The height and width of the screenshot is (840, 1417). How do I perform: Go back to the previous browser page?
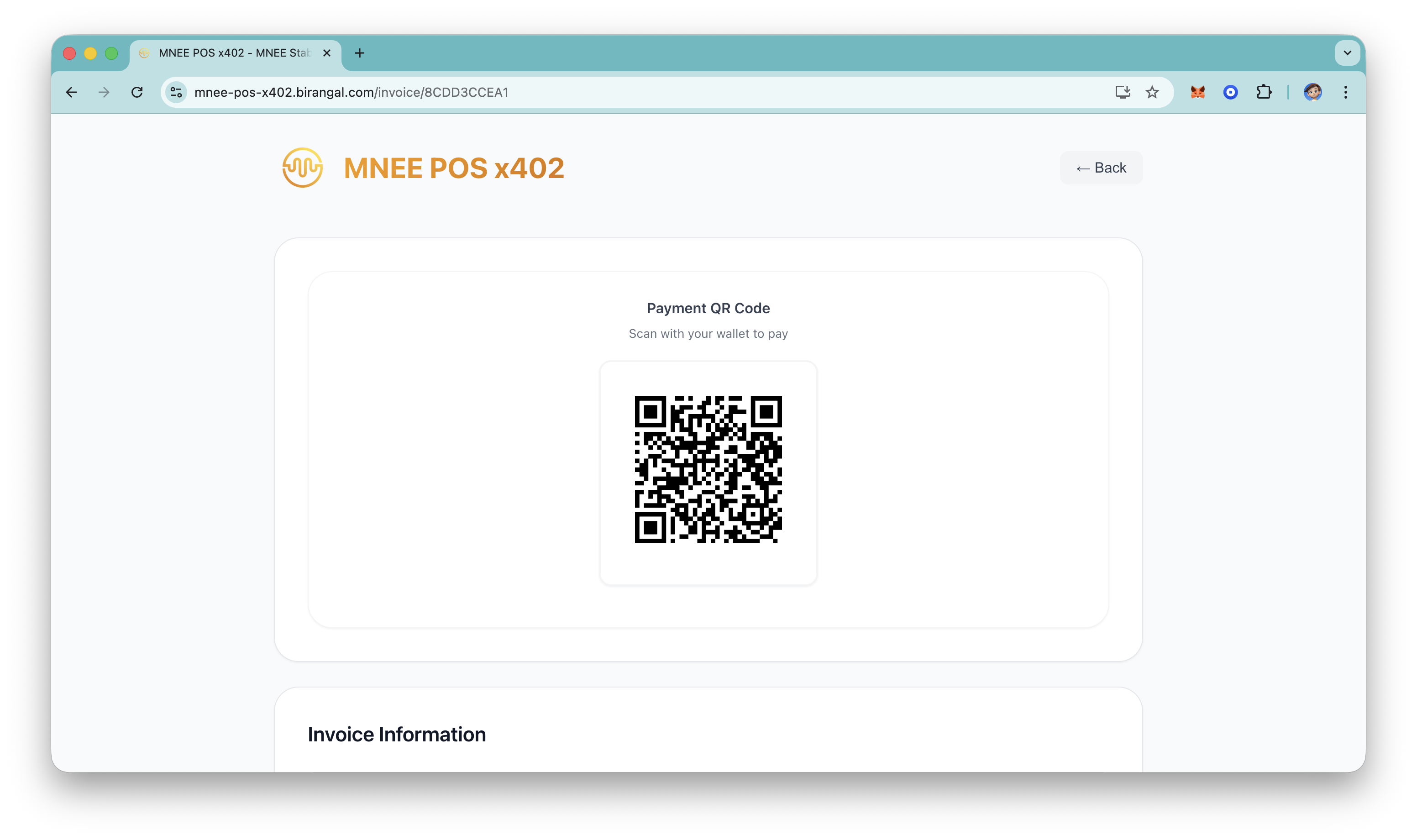[71, 92]
